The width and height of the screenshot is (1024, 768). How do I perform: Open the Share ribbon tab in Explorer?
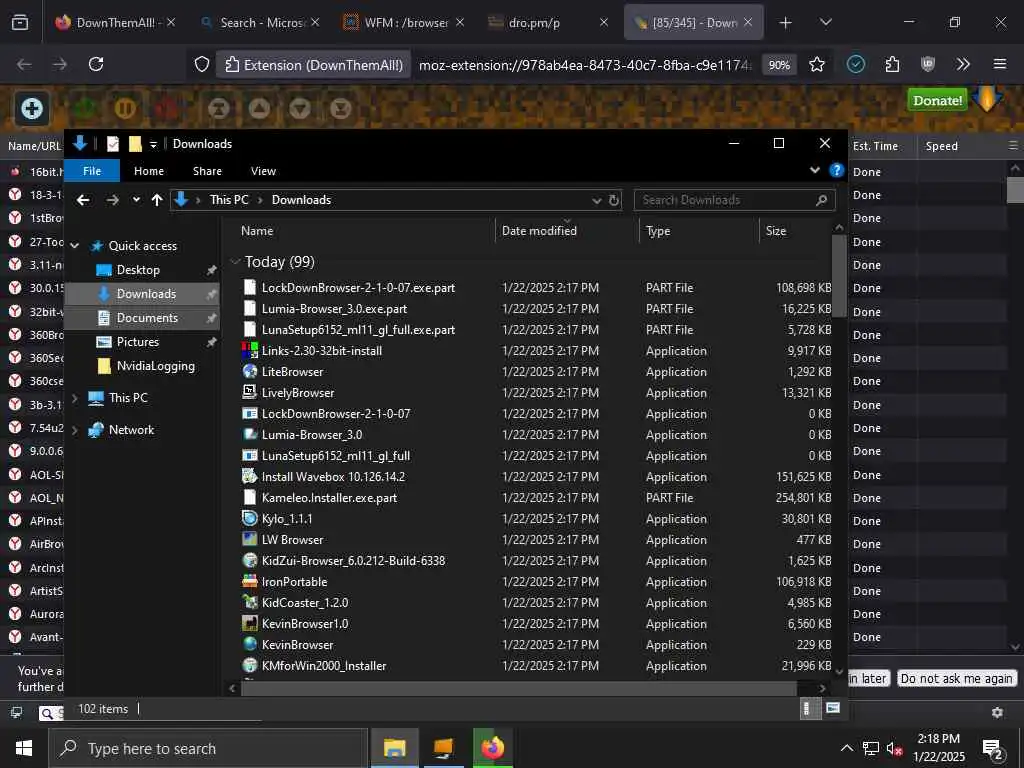[207, 171]
